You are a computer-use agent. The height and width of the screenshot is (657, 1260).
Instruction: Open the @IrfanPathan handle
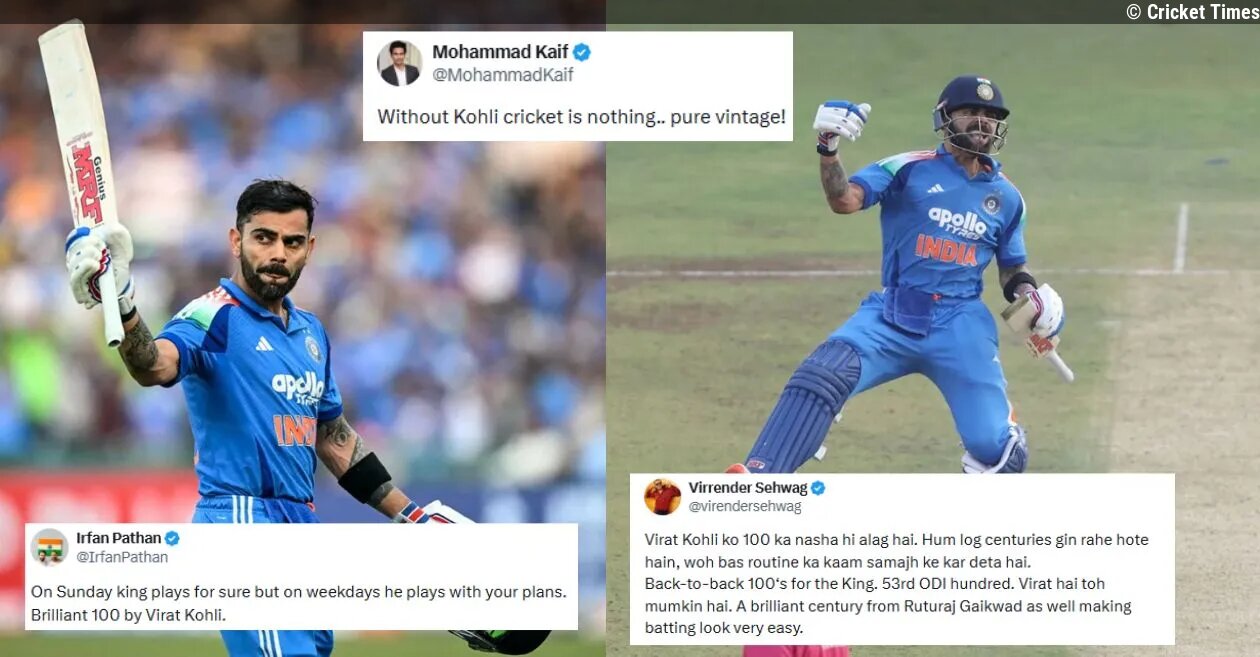tap(122, 557)
